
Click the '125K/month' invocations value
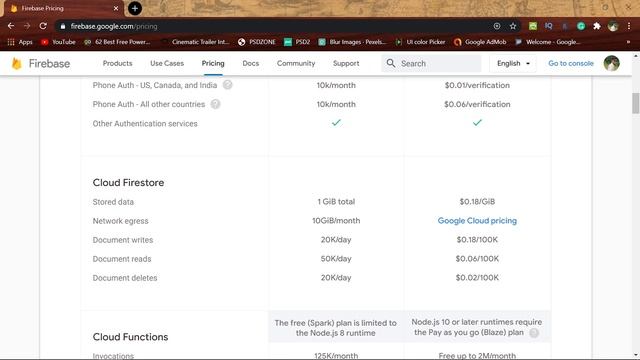[x=336, y=356]
